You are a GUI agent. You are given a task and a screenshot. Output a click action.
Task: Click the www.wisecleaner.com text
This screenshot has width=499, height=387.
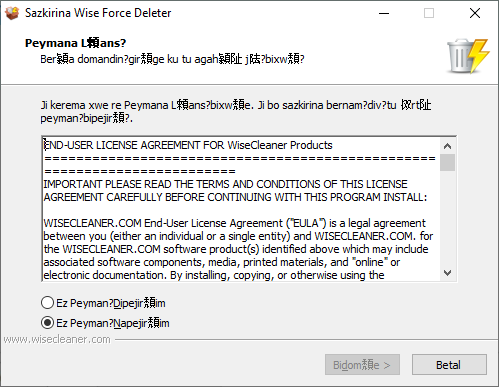point(57,339)
